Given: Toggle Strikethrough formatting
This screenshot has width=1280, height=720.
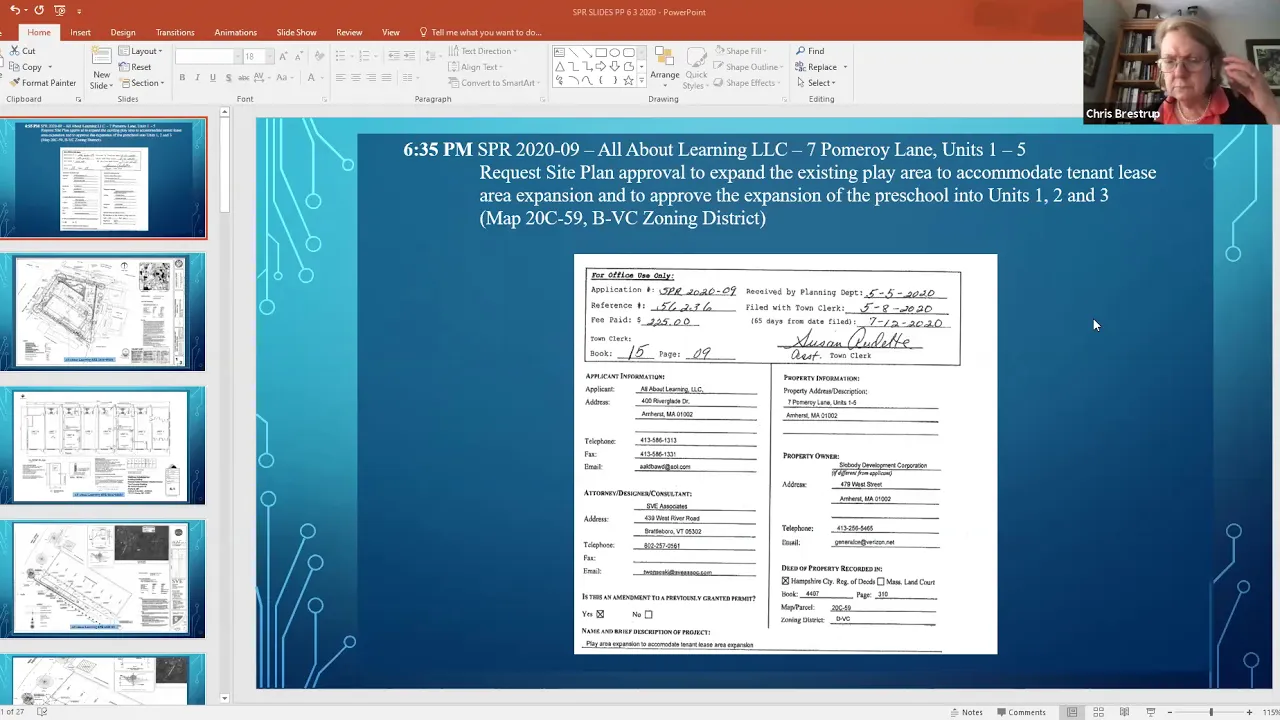Looking at the screenshot, I should pyautogui.click(x=244, y=78).
